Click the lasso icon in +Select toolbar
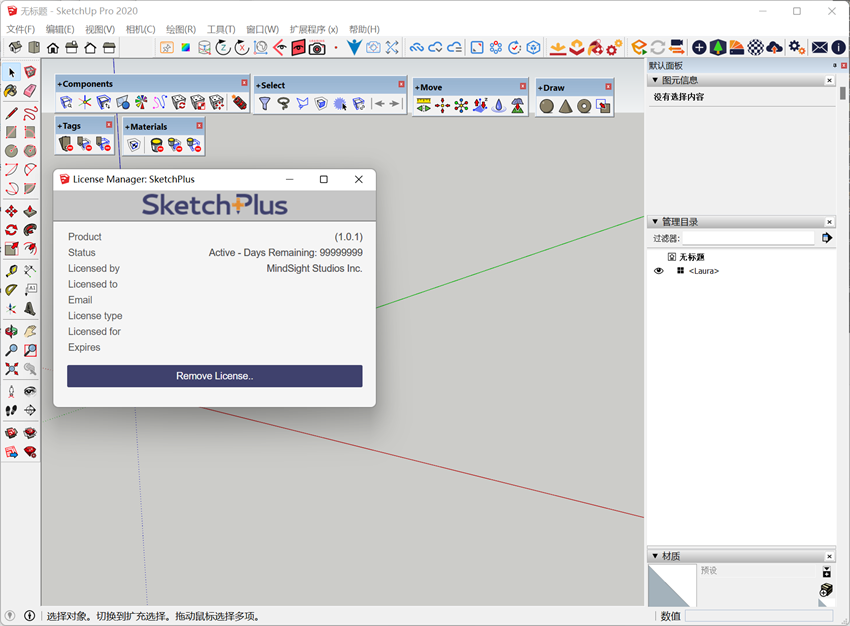Image resolution: width=850 pixels, height=626 pixels. [284, 103]
